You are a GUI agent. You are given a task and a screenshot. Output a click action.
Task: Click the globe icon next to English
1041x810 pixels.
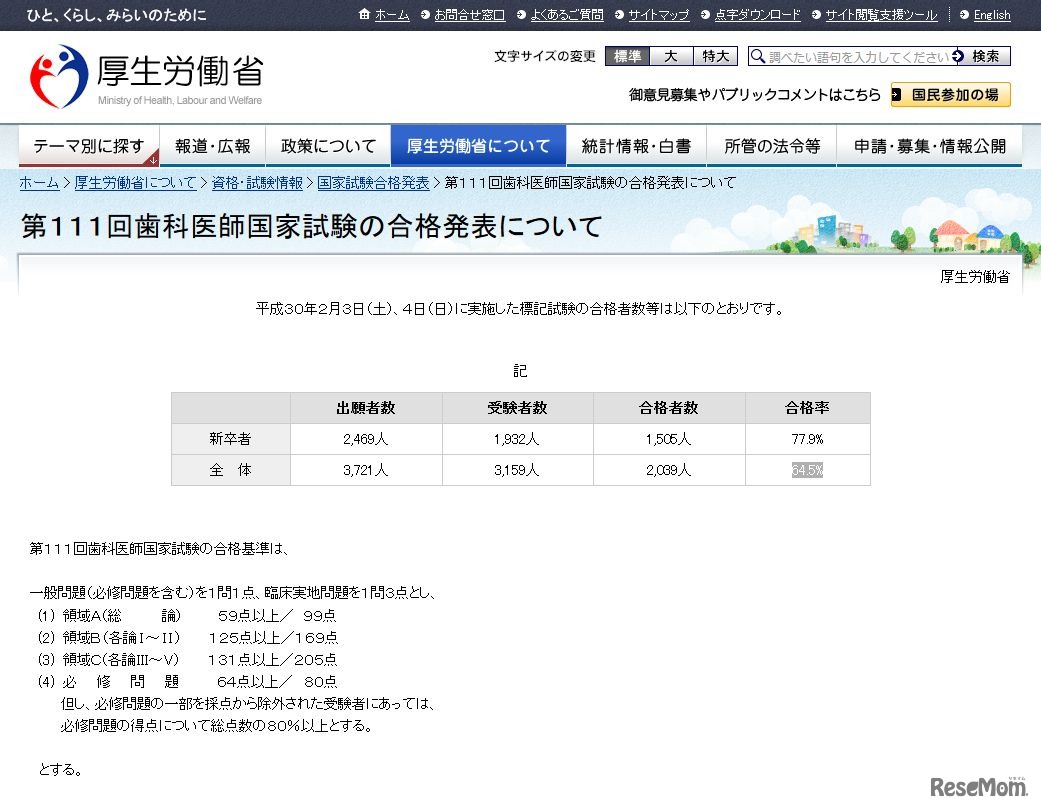point(965,15)
